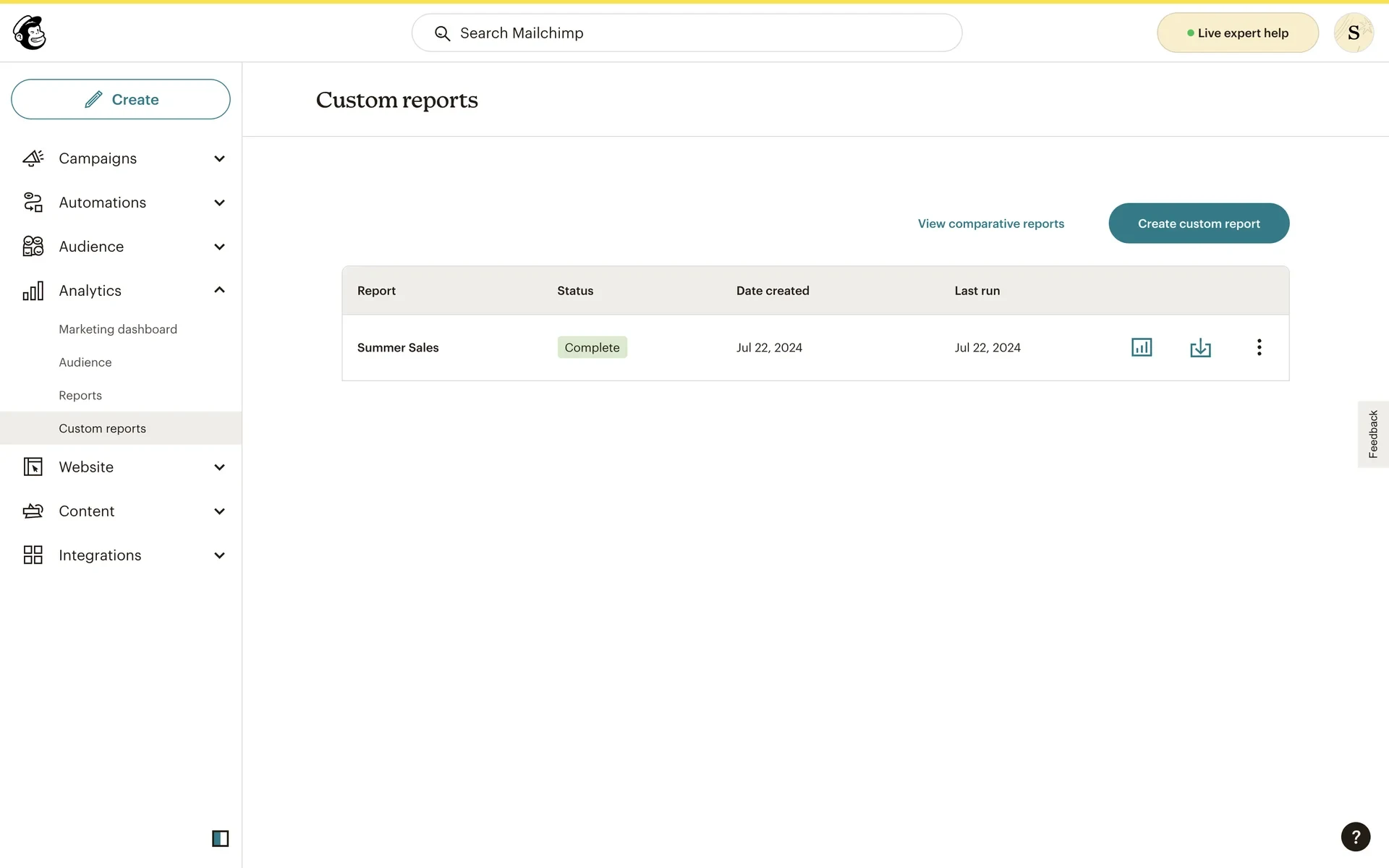
Task: Toggle sidebar collapse icon at bottom
Action: point(220,838)
